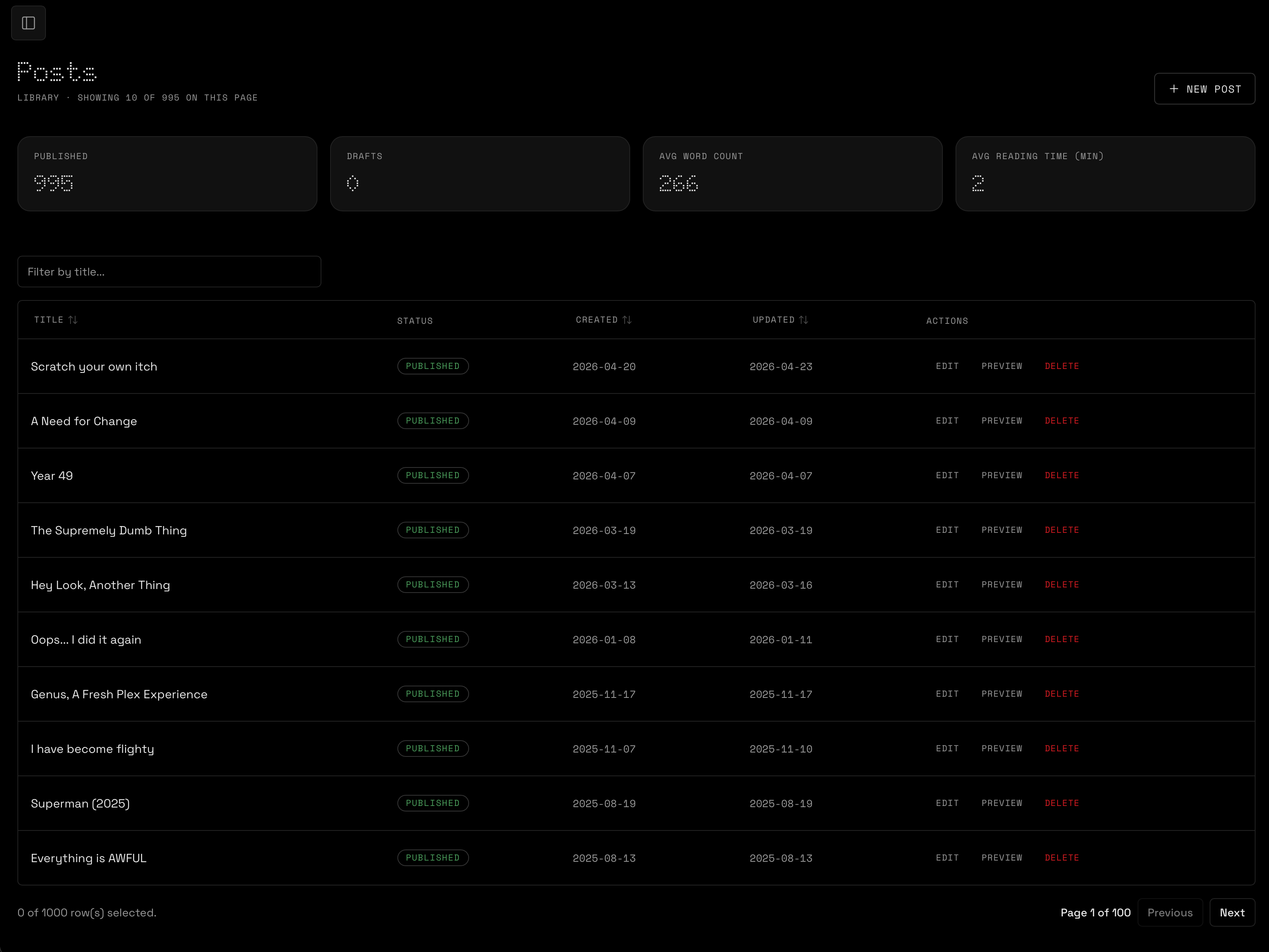Viewport: 1269px width, 952px height.
Task: Select the title 'Hey Look, Another Thing'
Action: 101,585
